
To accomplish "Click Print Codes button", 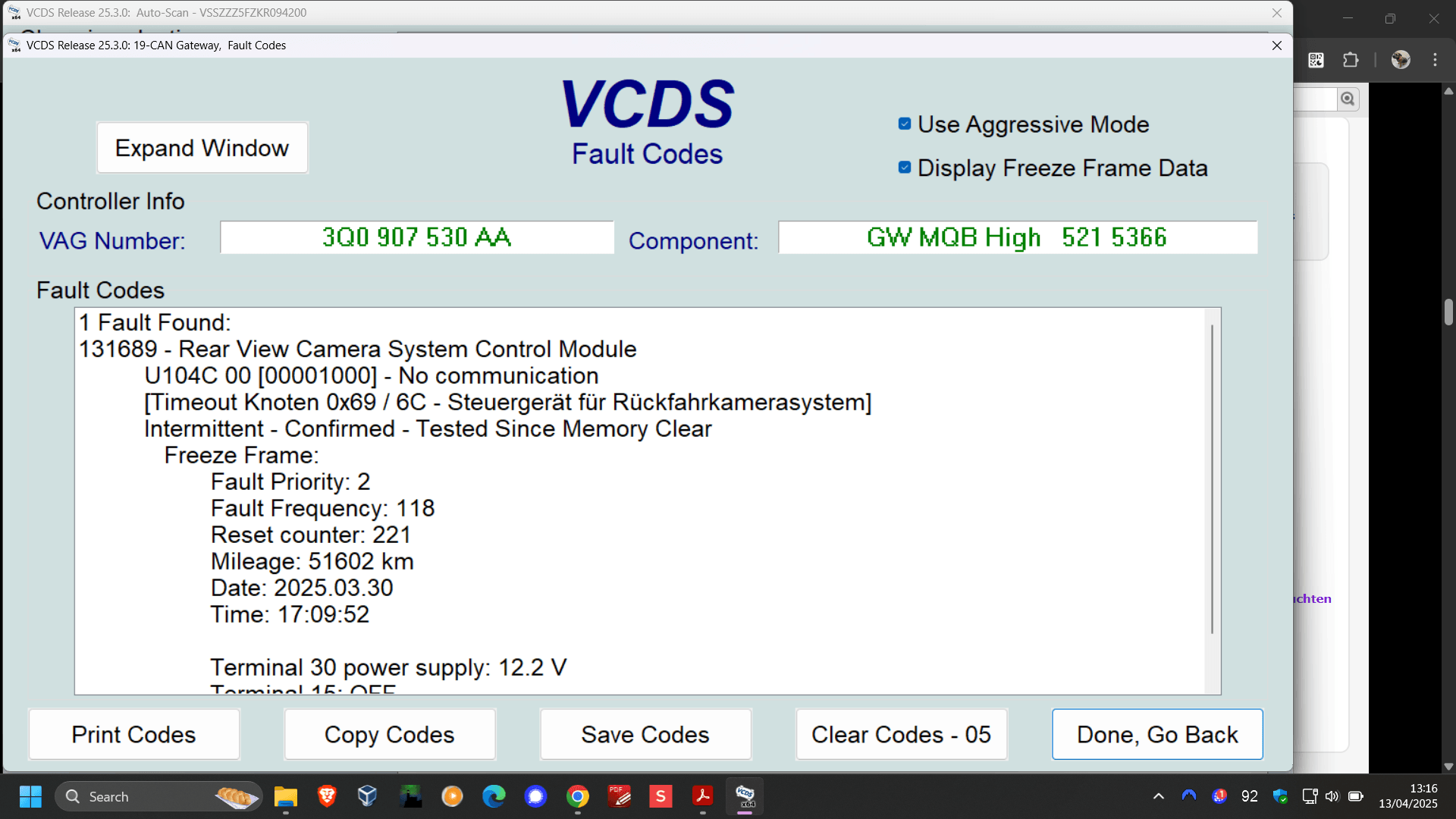I will coord(133,734).
